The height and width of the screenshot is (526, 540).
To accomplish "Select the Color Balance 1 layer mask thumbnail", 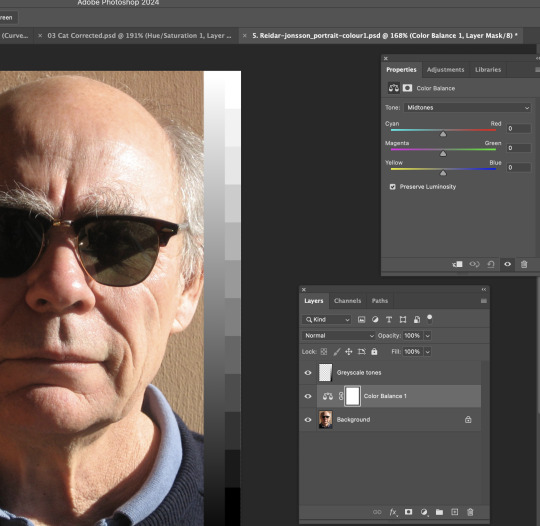I will [353, 396].
